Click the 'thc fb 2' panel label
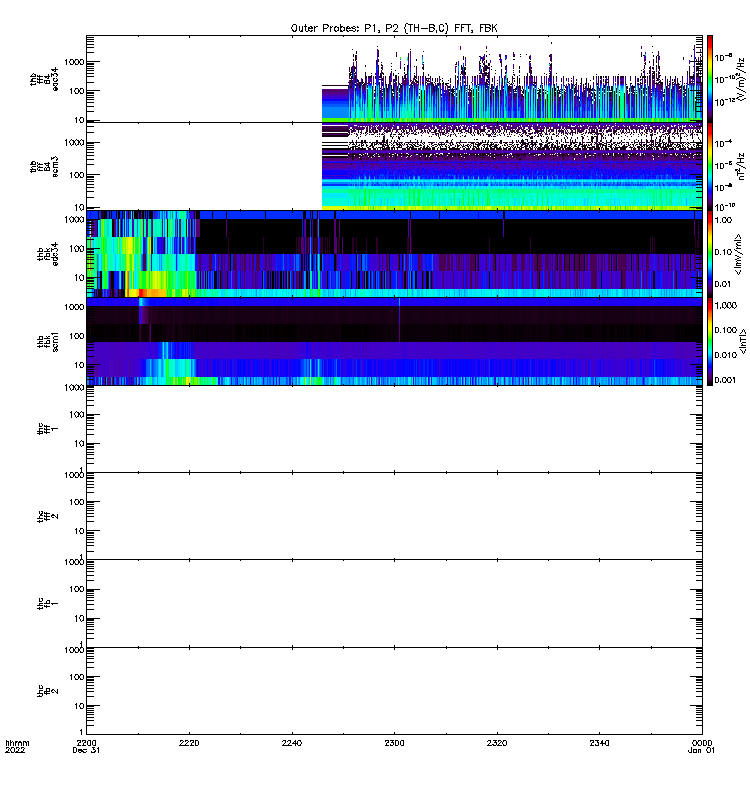Viewport: 750px width, 800px height. 48,691
